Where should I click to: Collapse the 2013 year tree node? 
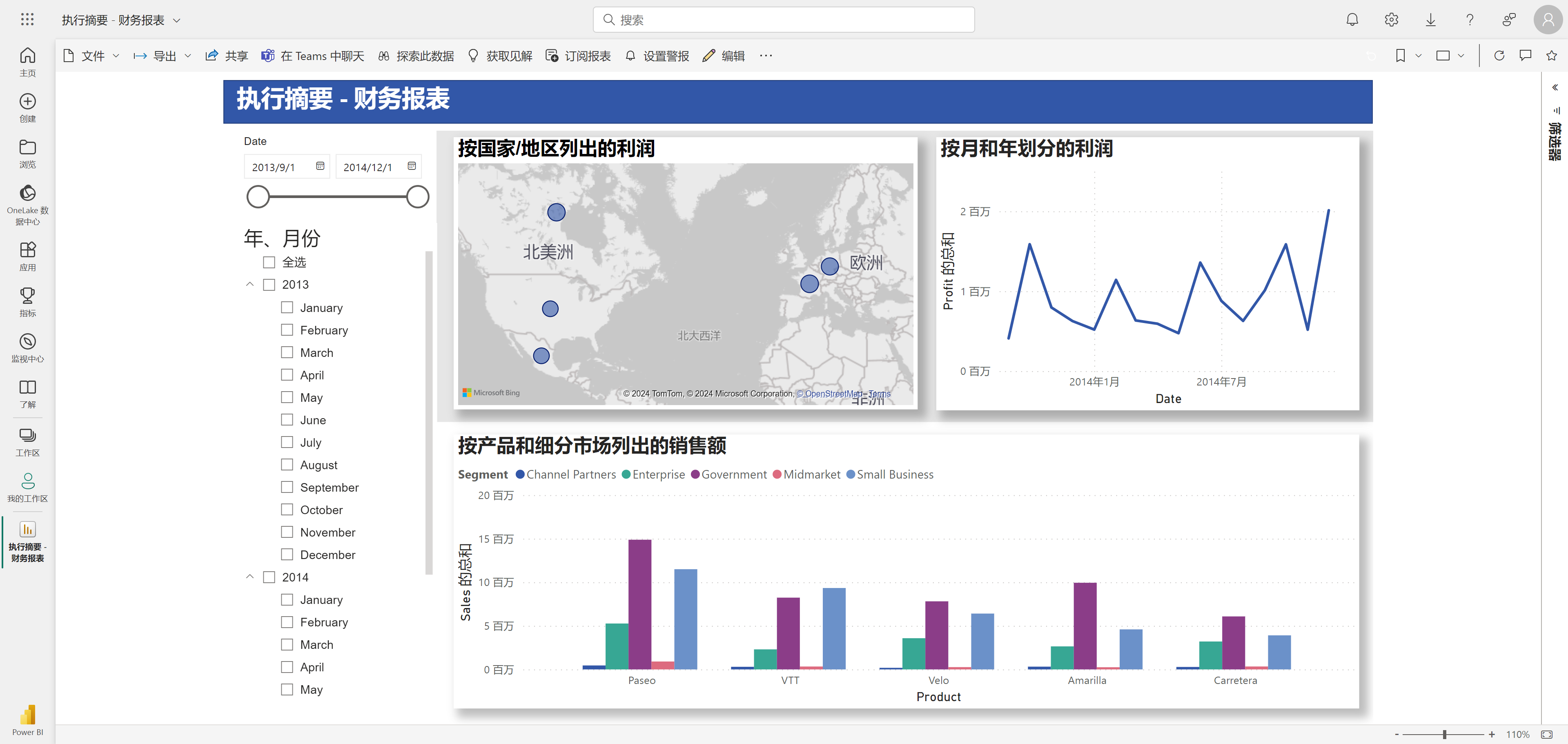click(x=249, y=284)
